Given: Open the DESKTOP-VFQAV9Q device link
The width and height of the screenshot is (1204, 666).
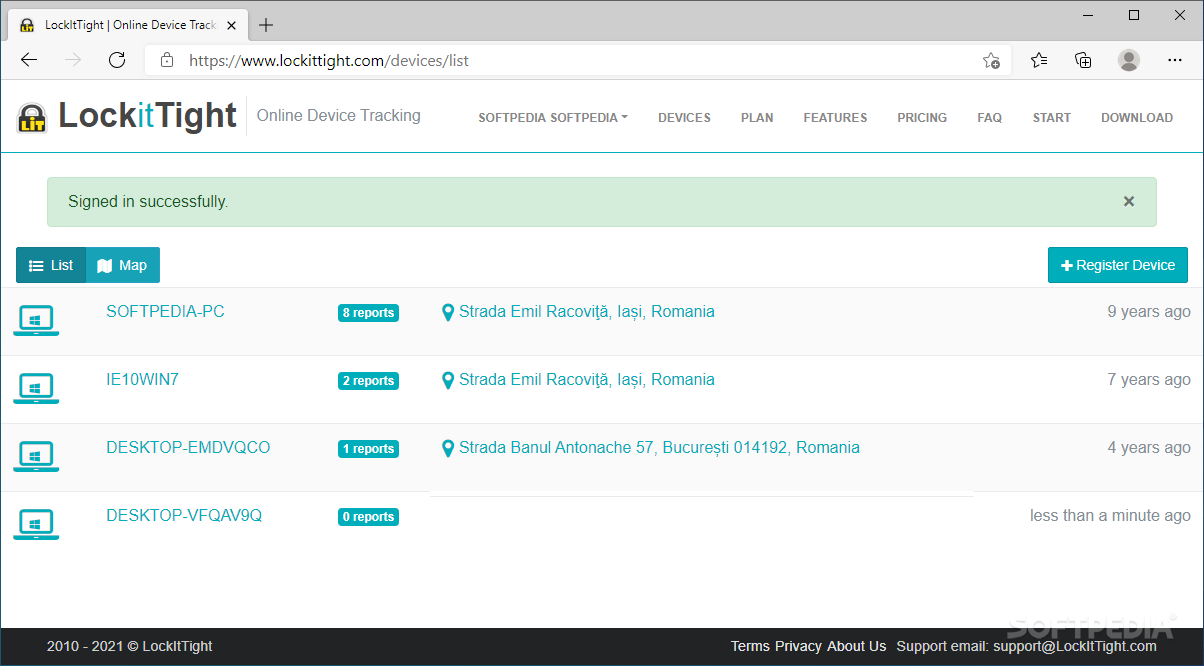Looking at the screenshot, I should tap(184, 516).
